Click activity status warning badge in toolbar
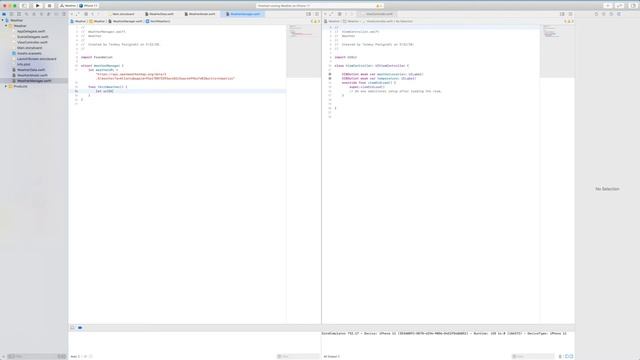 coord(378,6)
